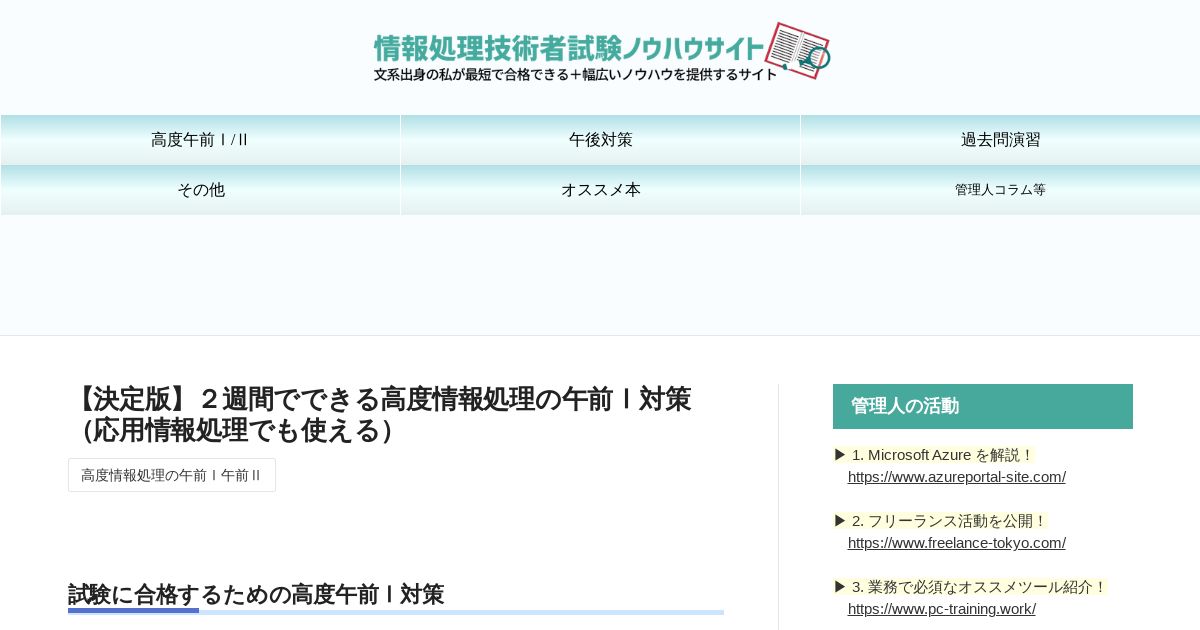Open the pc-training.work link

pyautogui.click(x=942, y=609)
